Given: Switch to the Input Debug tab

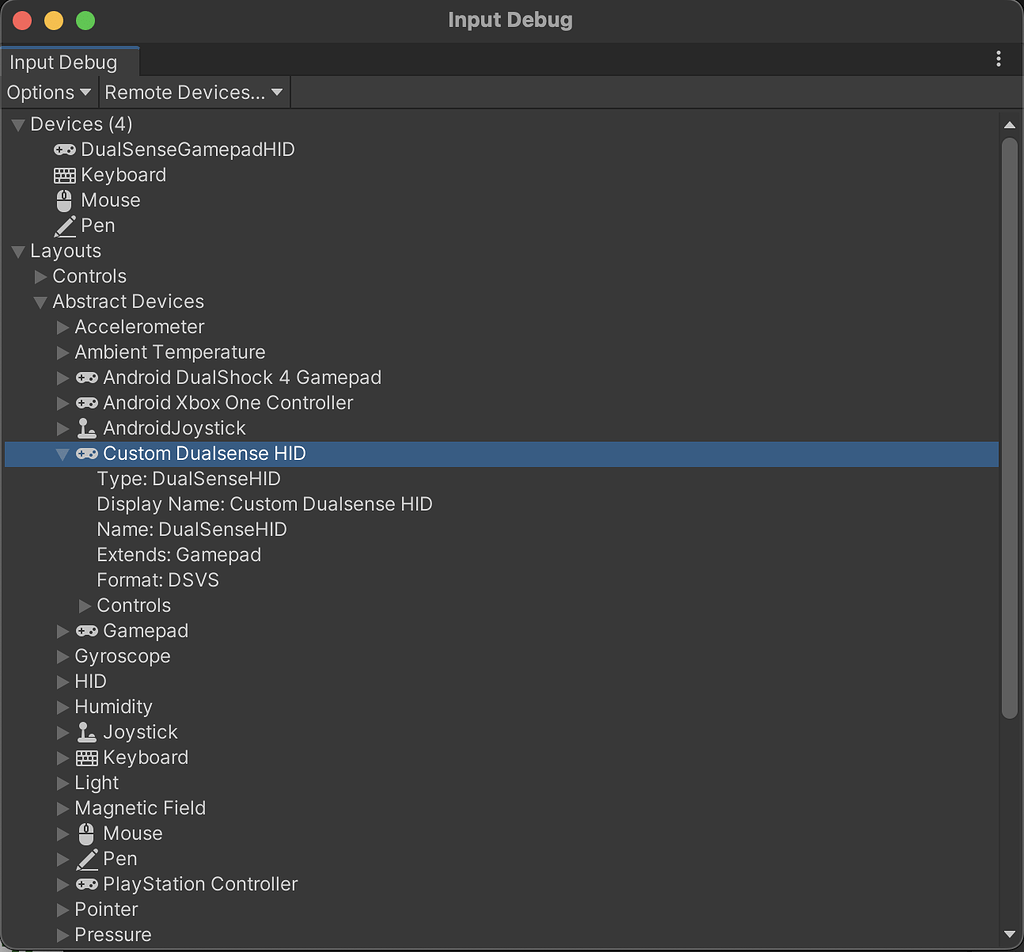Looking at the screenshot, I should tap(61, 61).
